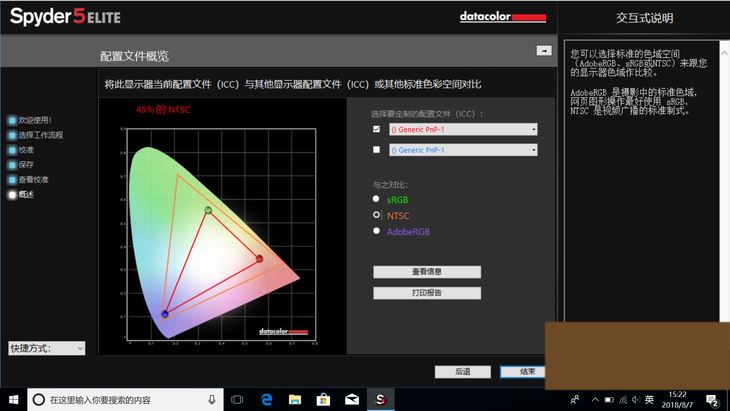Click the taskbar search input box

[123, 400]
